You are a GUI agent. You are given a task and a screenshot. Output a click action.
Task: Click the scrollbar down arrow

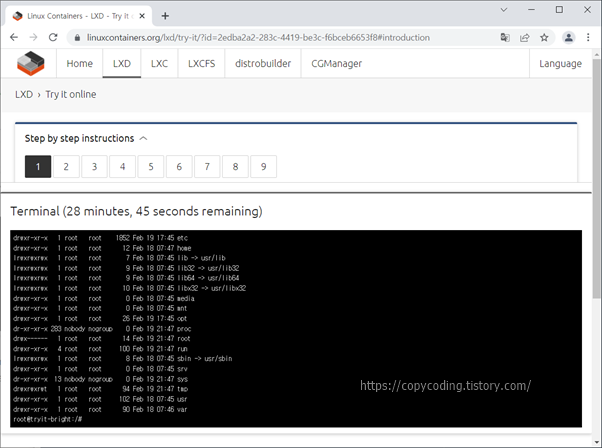pos(596,442)
